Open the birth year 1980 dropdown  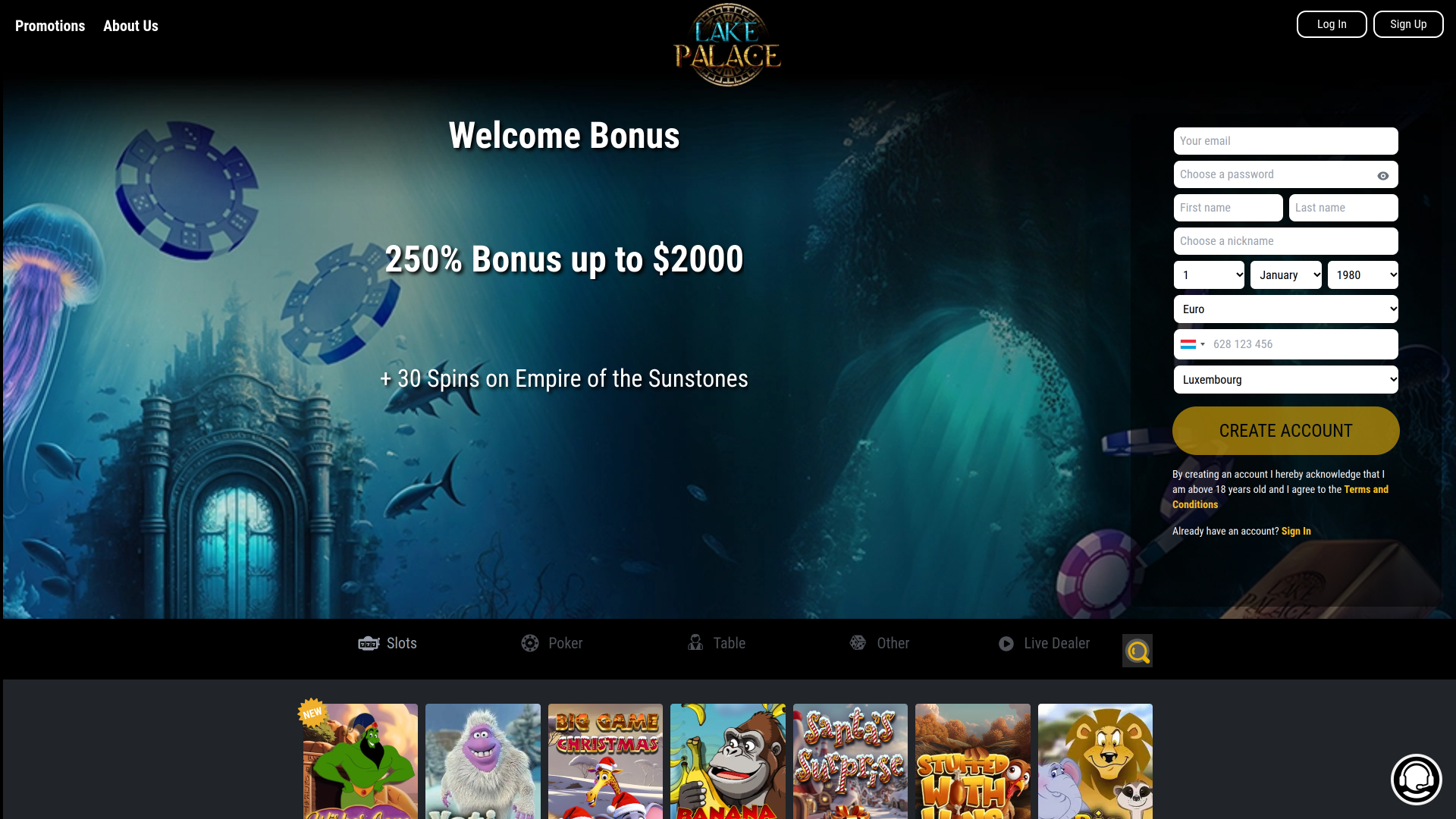point(1363,275)
